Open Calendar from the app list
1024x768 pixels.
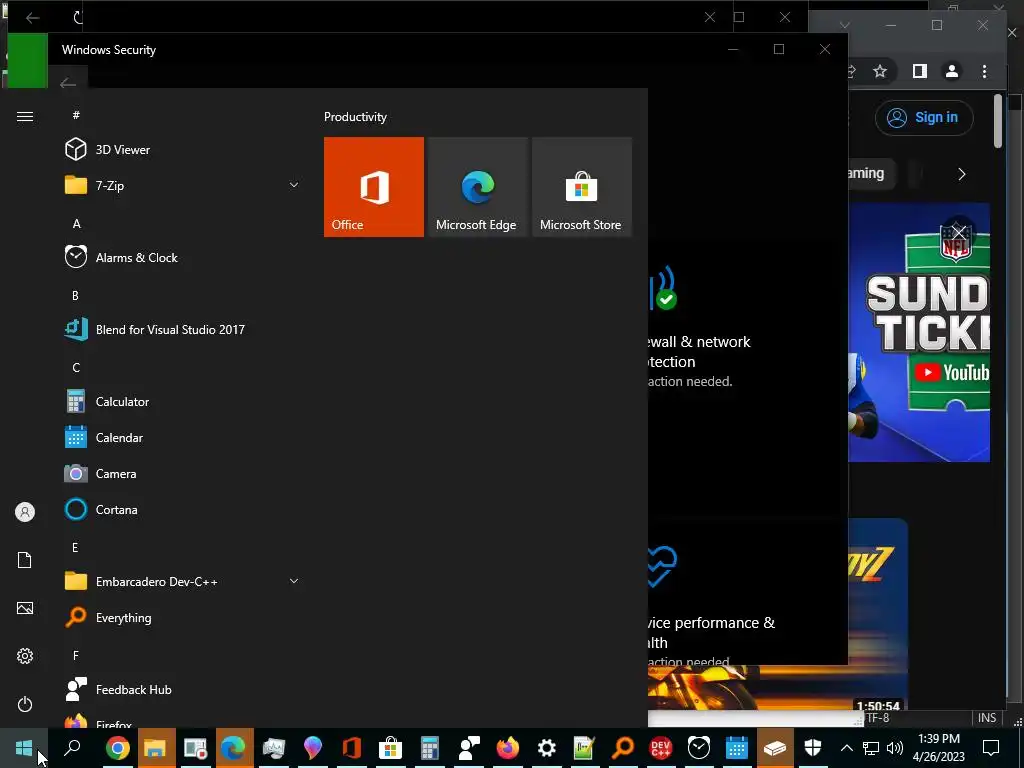pos(119,438)
